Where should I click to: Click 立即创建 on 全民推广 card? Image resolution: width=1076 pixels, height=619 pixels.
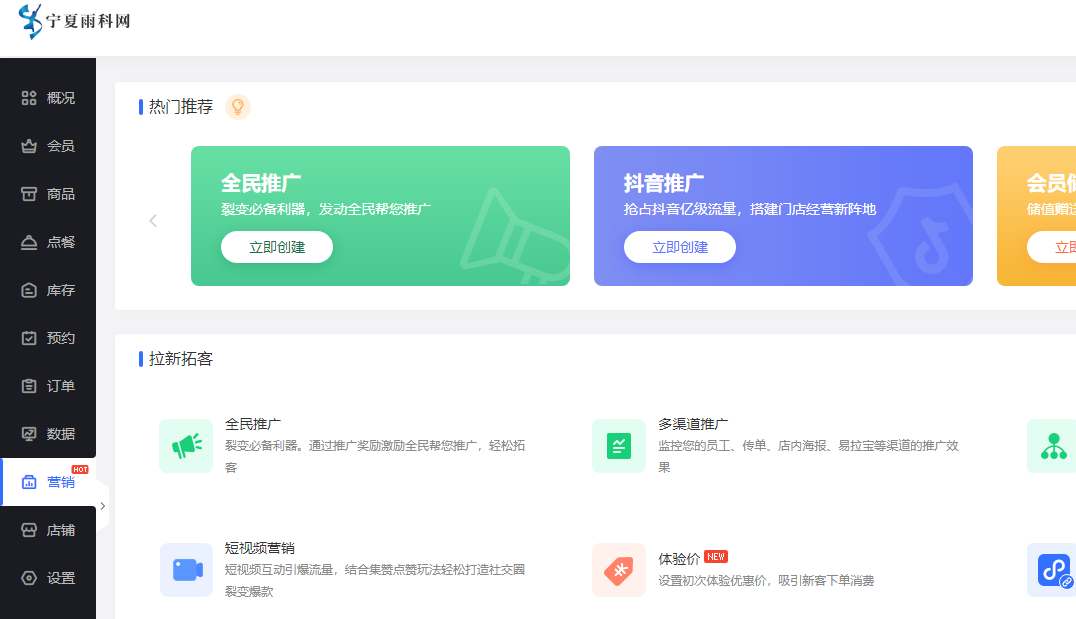(277, 247)
